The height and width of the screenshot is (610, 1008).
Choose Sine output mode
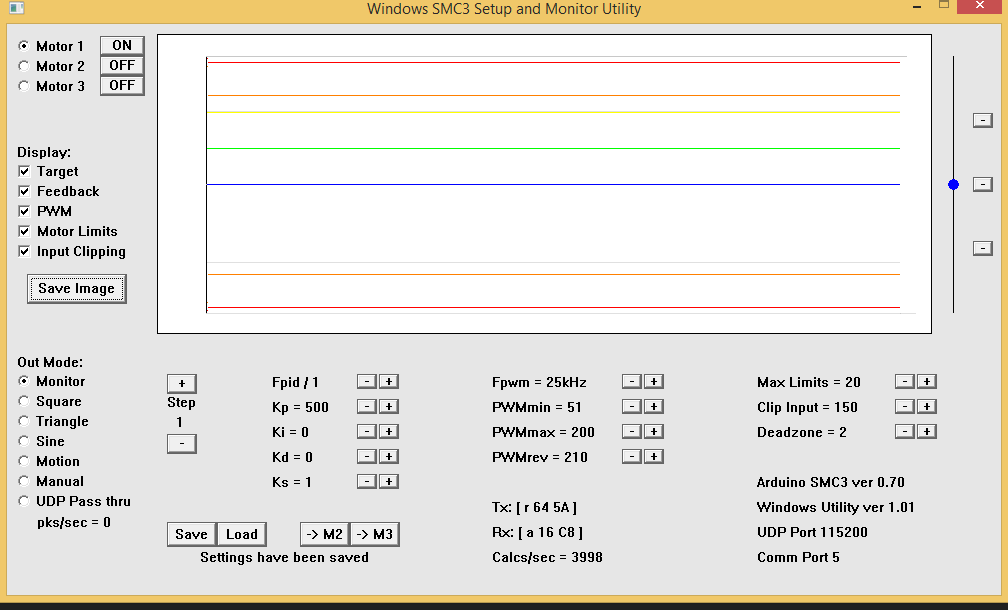tap(24, 441)
